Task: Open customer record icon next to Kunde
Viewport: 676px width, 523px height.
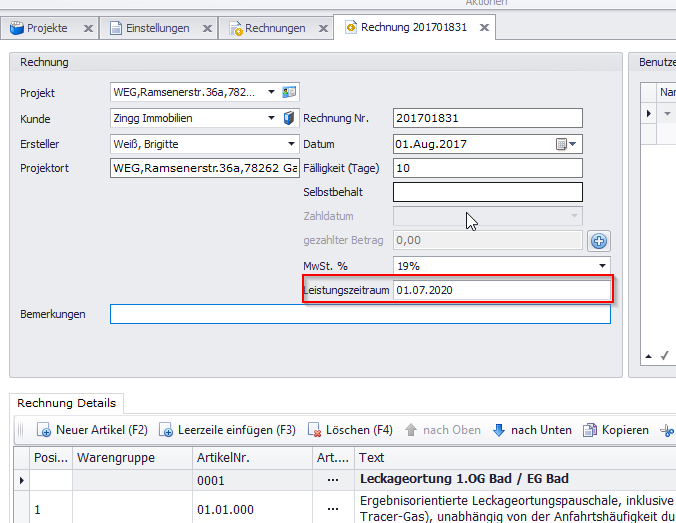Action: pyautogui.click(x=290, y=118)
